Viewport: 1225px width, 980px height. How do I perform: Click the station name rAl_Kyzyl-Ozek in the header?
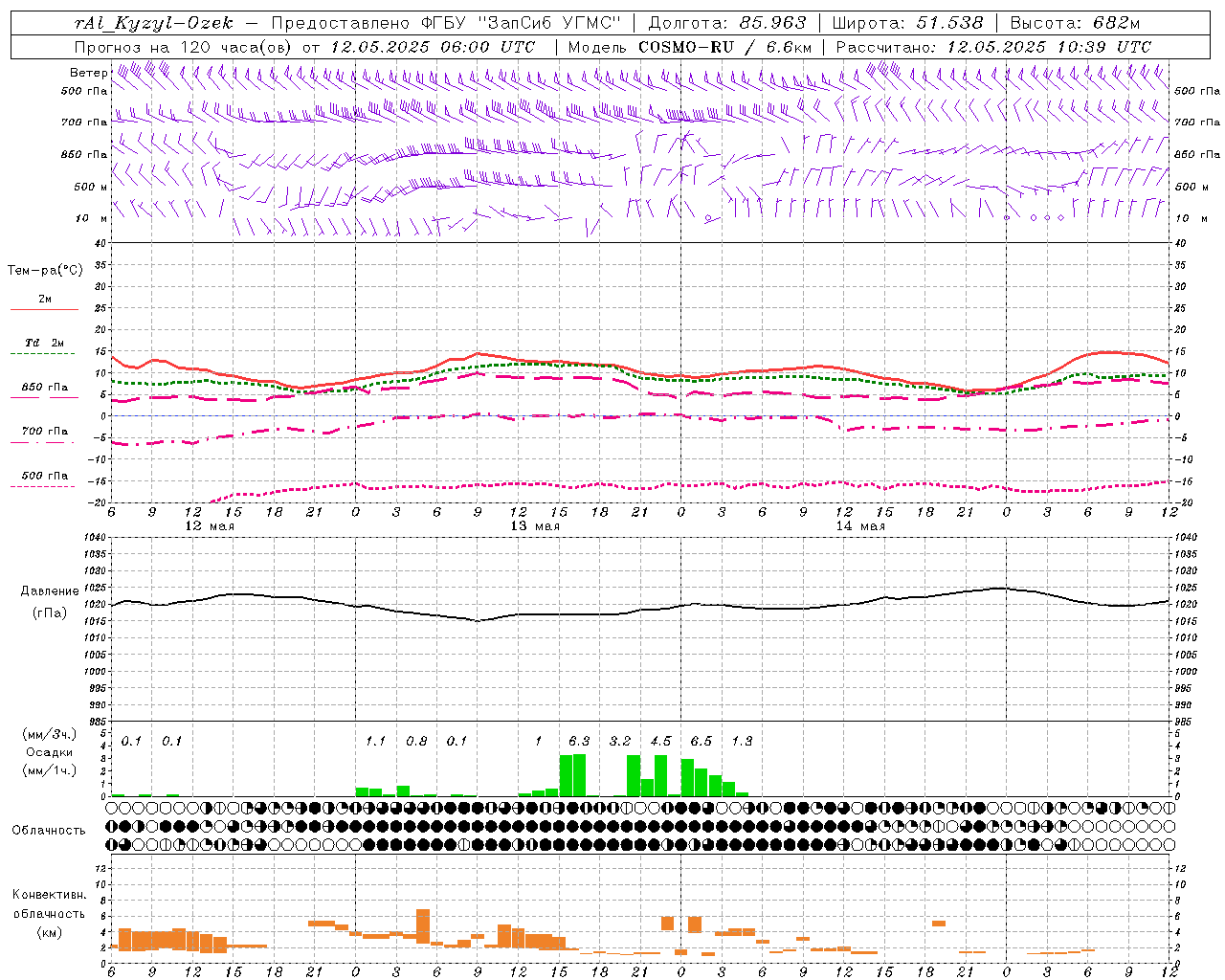click(x=153, y=24)
